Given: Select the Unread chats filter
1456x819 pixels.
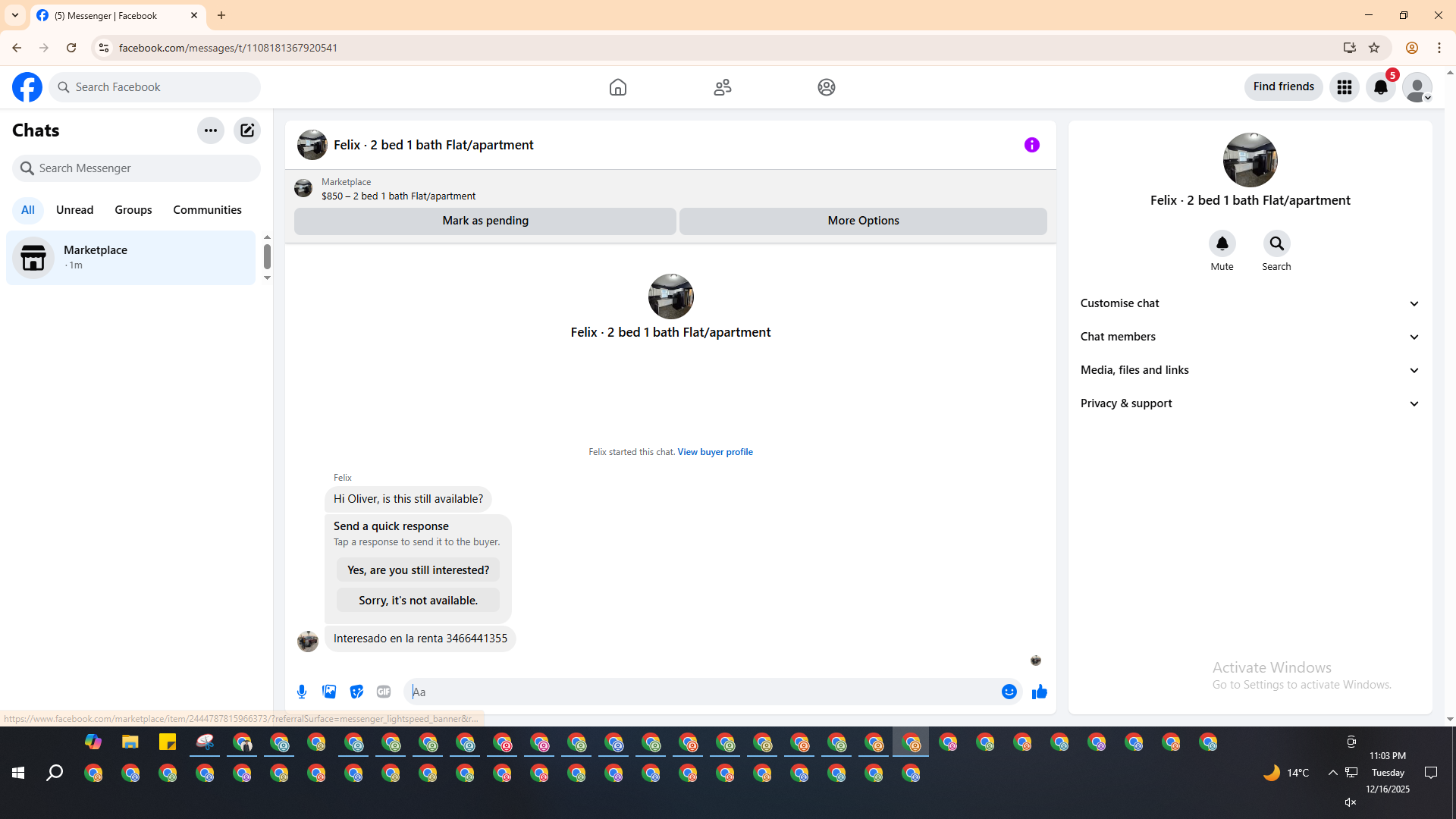Looking at the screenshot, I should pyautogui.click(x=75, y=210).
